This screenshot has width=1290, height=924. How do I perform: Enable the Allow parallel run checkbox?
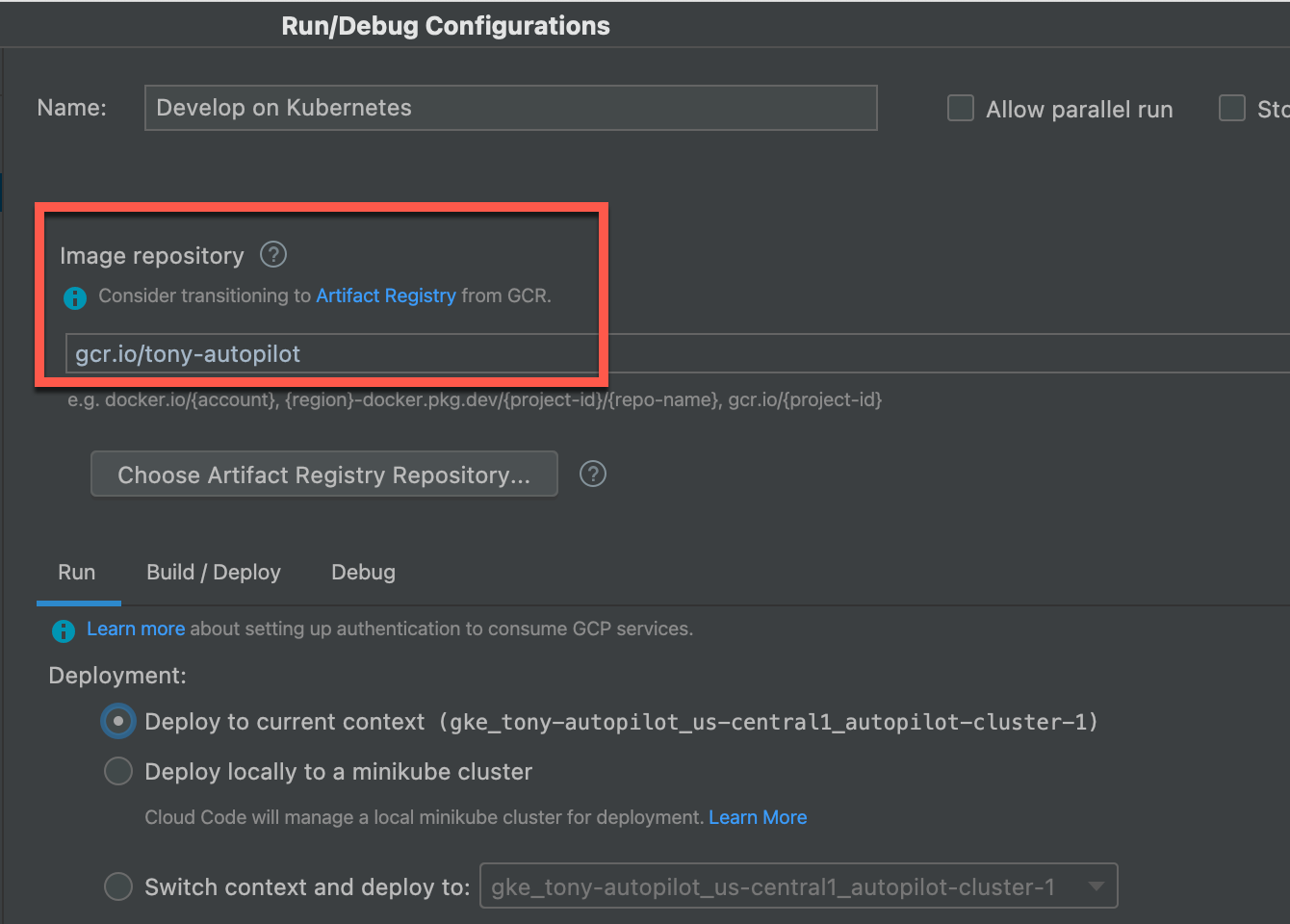point(961,108)
